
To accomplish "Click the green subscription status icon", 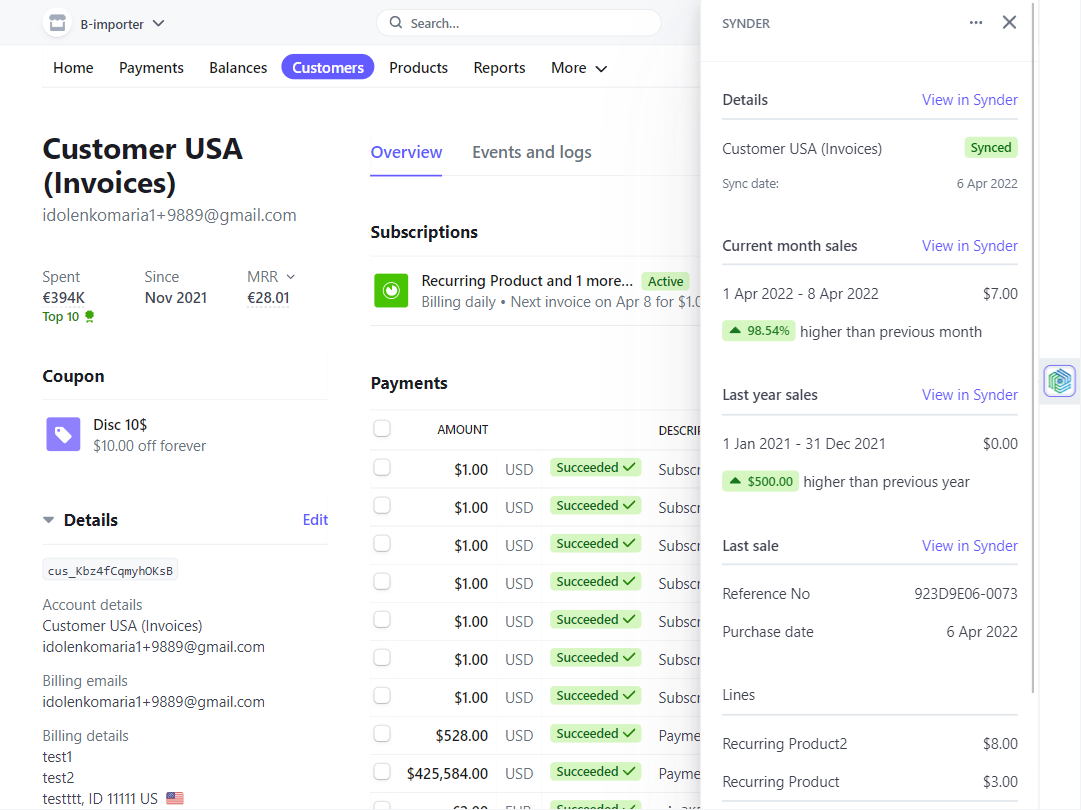I will pos(391,290).
